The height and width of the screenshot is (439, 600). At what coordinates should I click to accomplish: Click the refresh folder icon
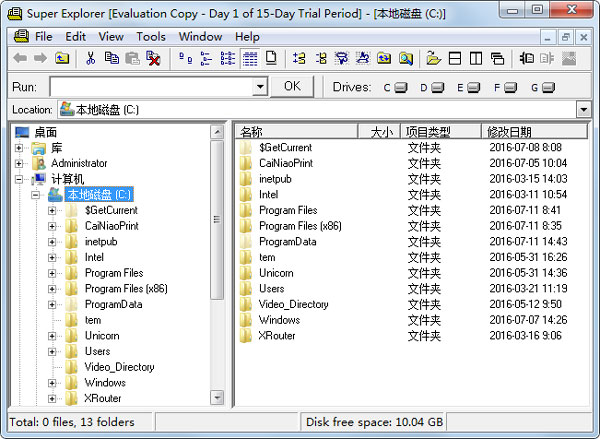[x=384, y=59]
